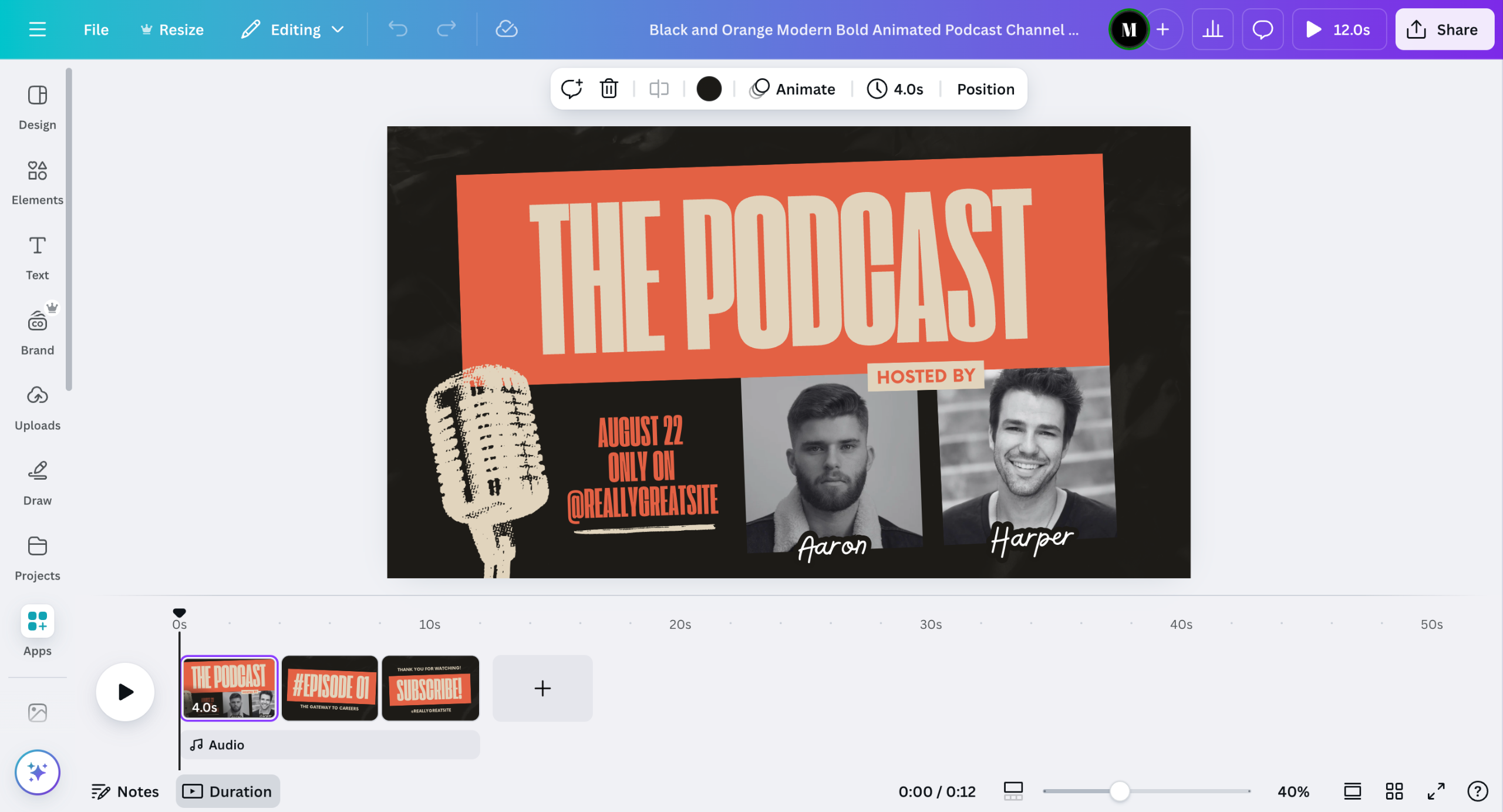Click the Share button
Viewport: 1503px width, 812px height.
(1444, 29)
